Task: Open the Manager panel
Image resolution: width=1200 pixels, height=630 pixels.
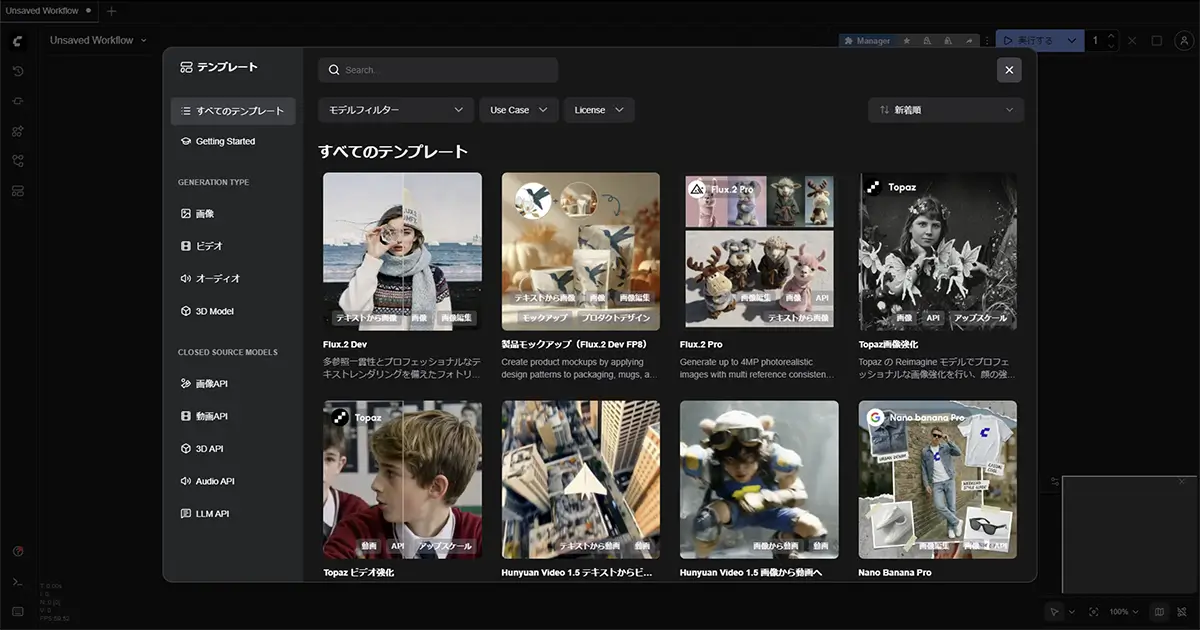Action: [867, 40]
